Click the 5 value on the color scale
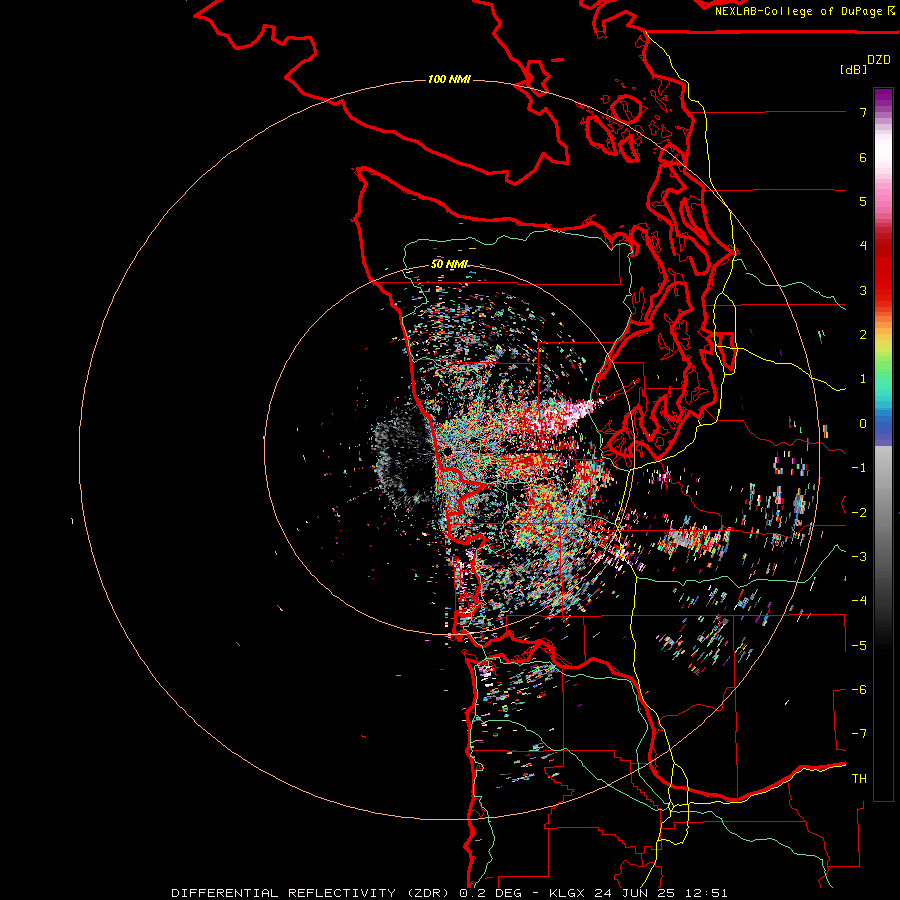 click(x=863, y=201)
